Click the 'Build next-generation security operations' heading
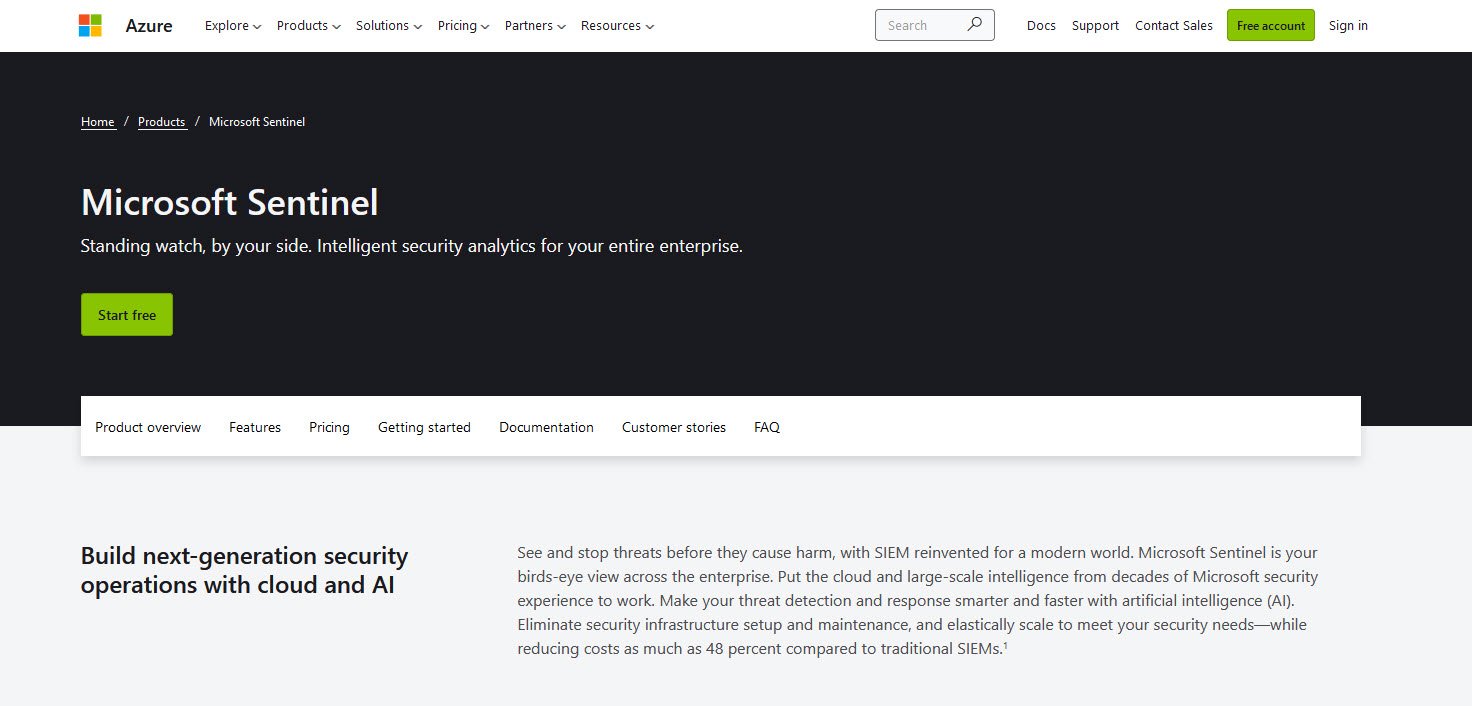 (245, 570)
